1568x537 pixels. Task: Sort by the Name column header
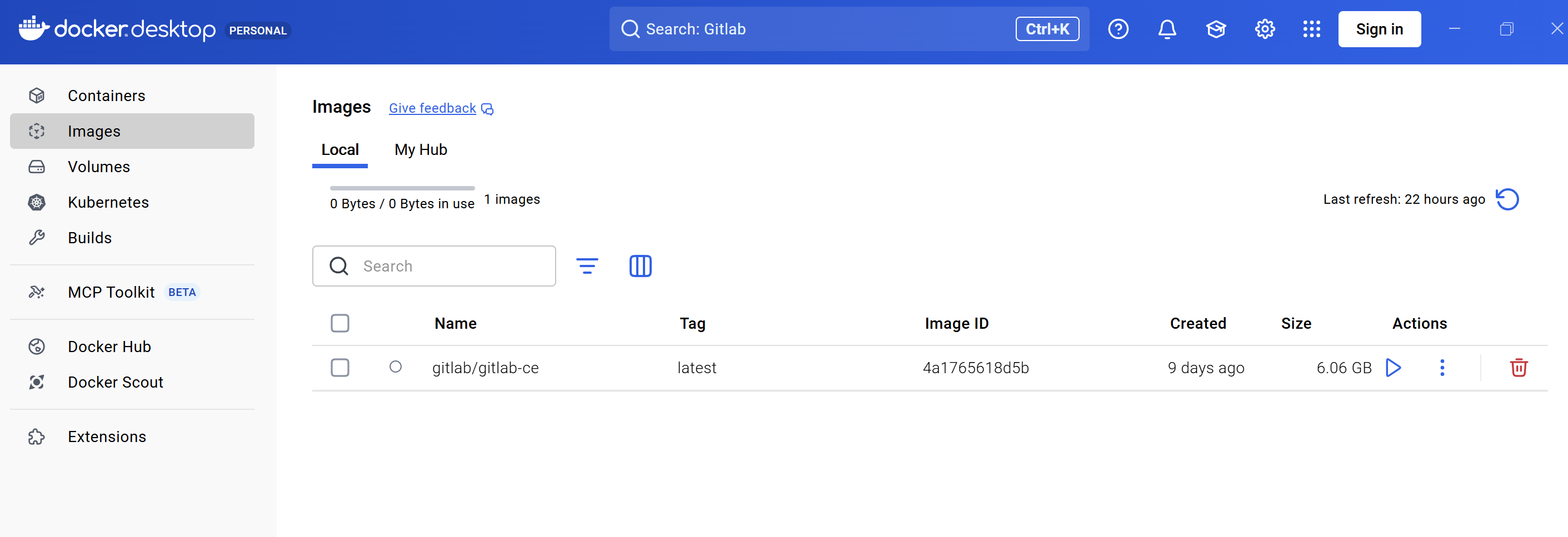tap(455, 324)
